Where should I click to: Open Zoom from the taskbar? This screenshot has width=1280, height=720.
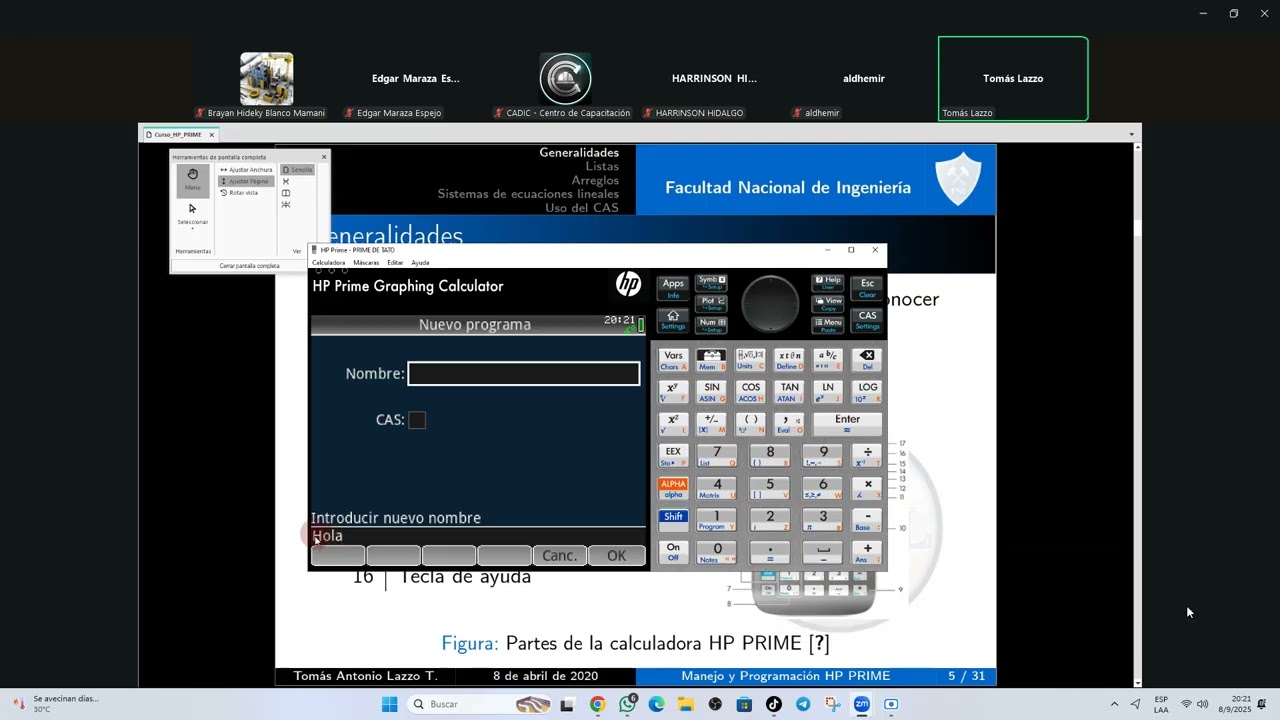(862, 704)
